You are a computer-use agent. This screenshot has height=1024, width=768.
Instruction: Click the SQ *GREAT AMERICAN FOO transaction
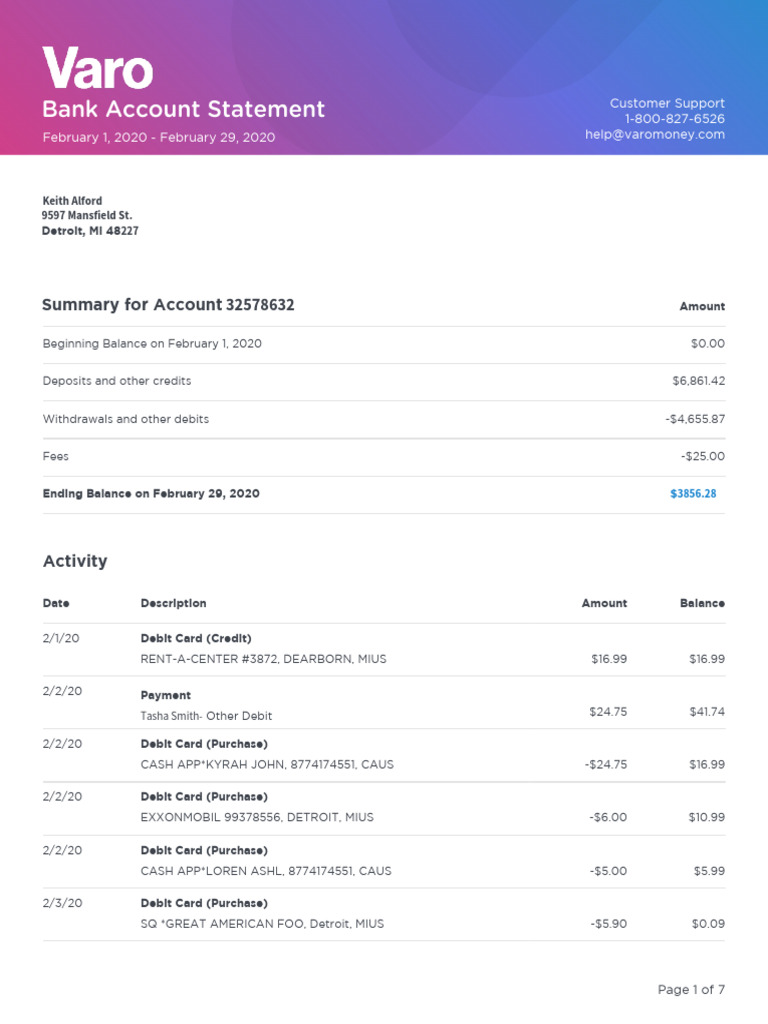[x=262, y=924]
